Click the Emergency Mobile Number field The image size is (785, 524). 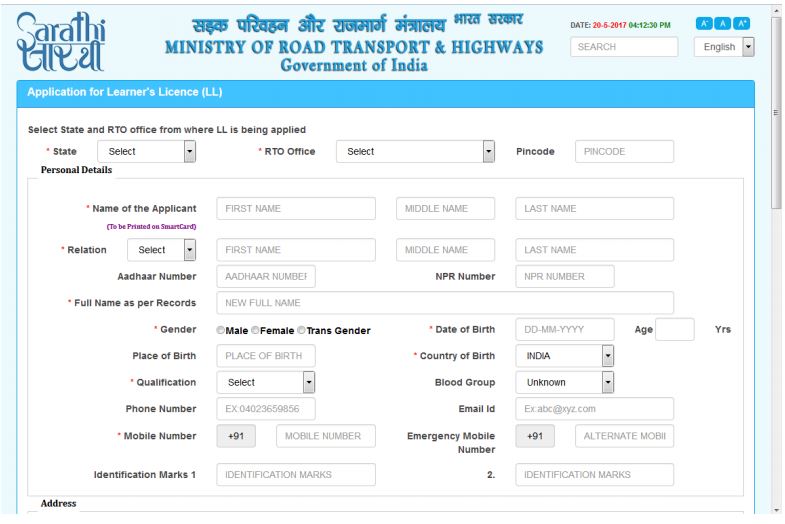(x=624, y=436)
